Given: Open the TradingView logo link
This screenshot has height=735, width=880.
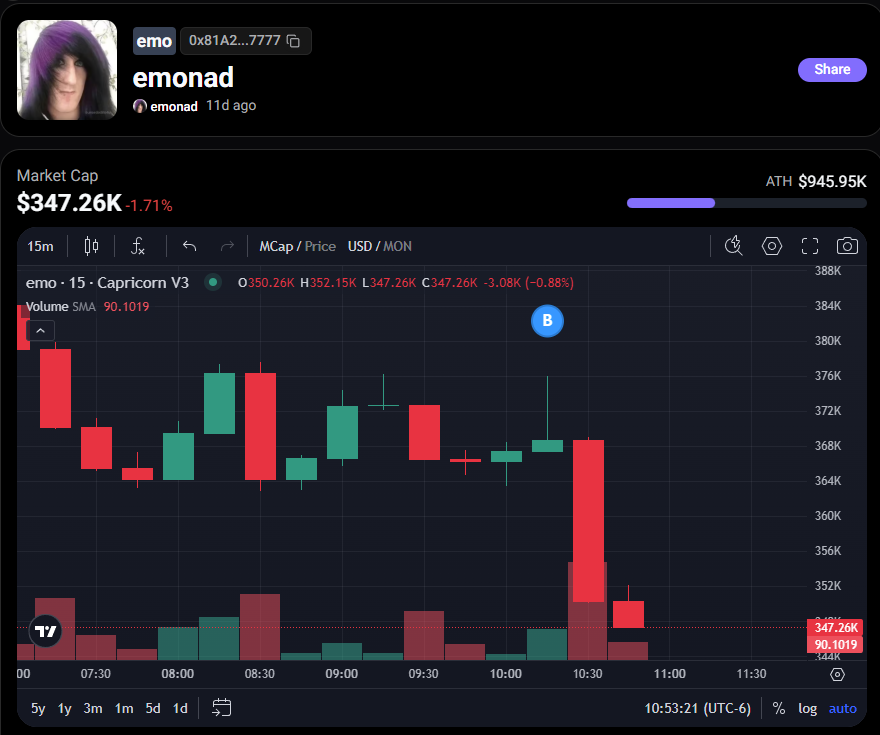Looking at the screenshot, I should (x=45, y=631).
